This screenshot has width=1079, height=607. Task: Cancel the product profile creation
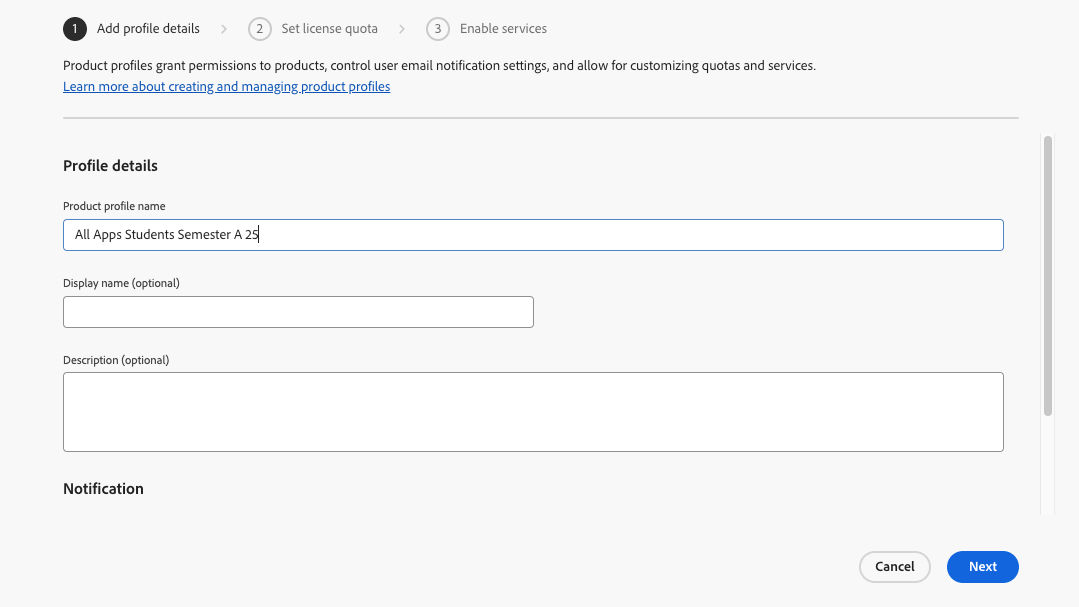click(894, 566)
